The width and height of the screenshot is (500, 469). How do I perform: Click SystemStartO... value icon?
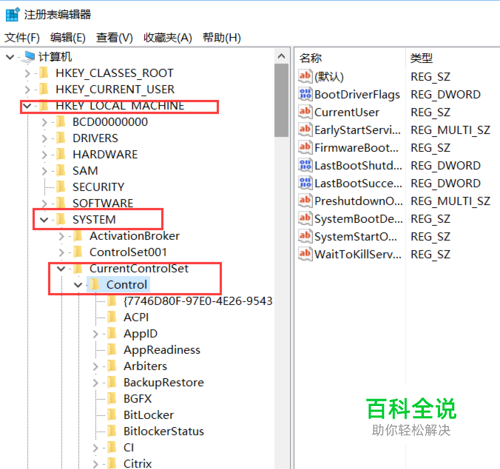(x=305, y=236)
